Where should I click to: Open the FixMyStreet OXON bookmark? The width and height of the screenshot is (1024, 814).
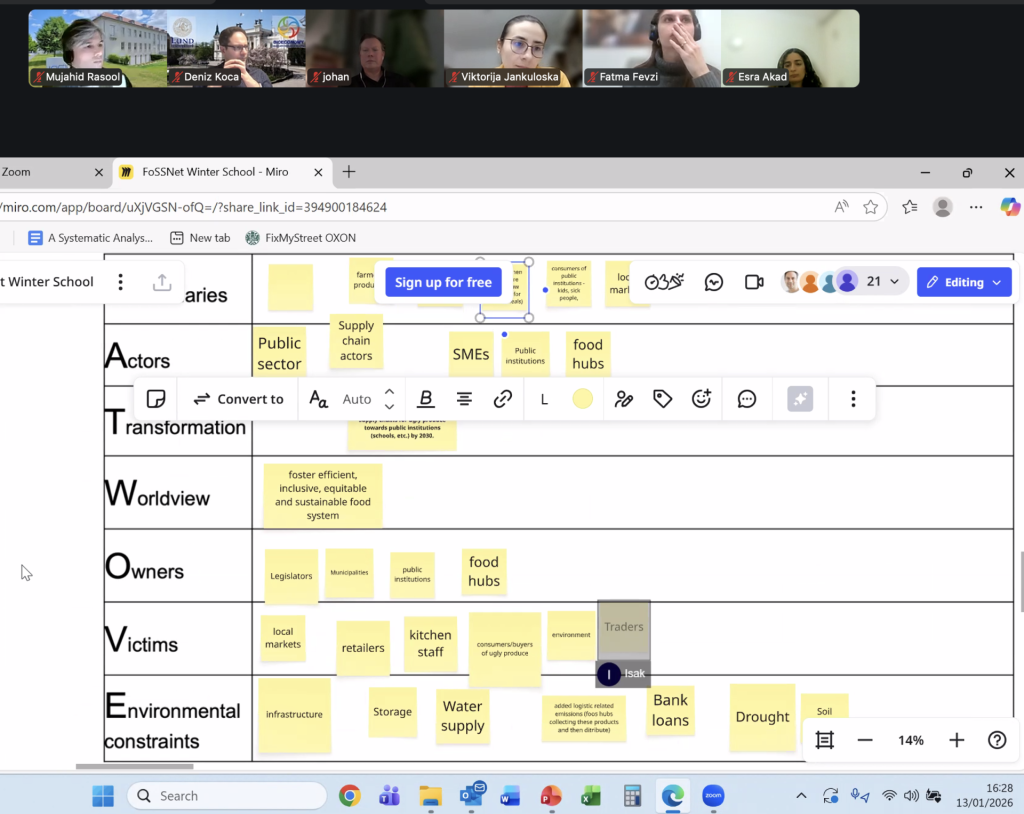(x=300, y=238)
